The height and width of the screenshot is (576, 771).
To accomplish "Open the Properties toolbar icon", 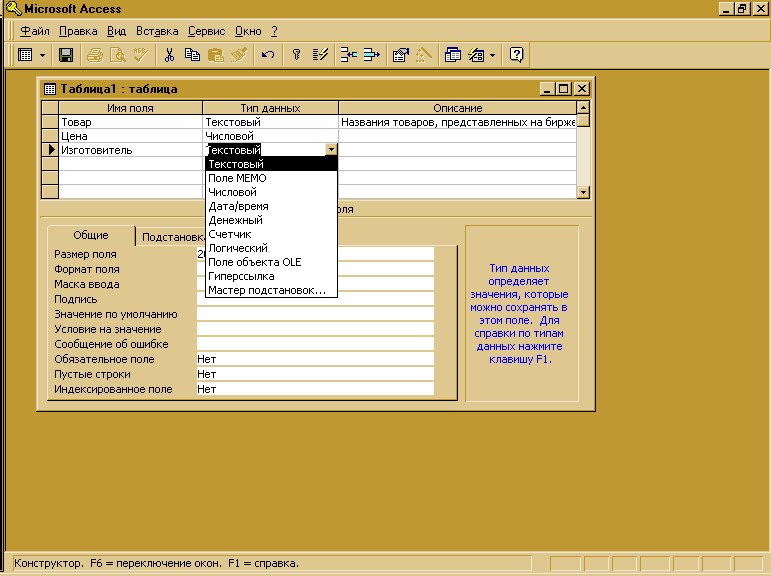I will [x=401, y=55].
